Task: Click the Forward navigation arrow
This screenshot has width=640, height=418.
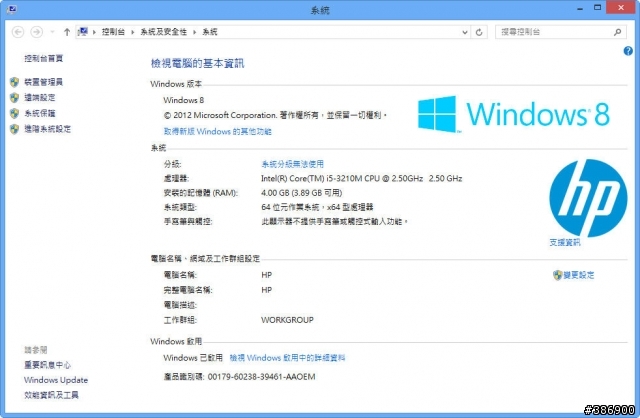Action: (37, 32)
